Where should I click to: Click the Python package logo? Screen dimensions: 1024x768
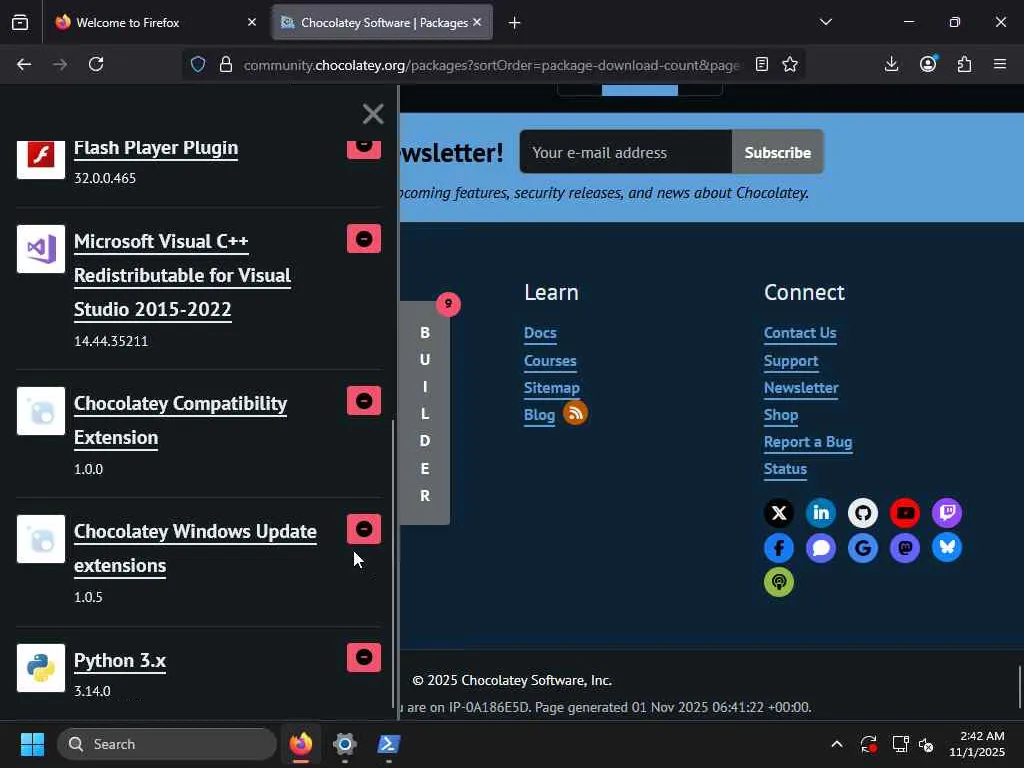[40, 668]
